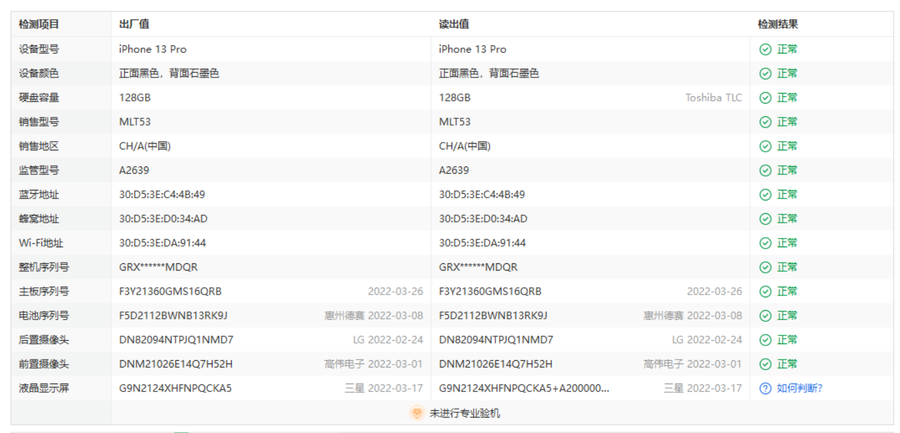Select the 监管型号 row label
900x433 pixels.
(x=38, y=171)
